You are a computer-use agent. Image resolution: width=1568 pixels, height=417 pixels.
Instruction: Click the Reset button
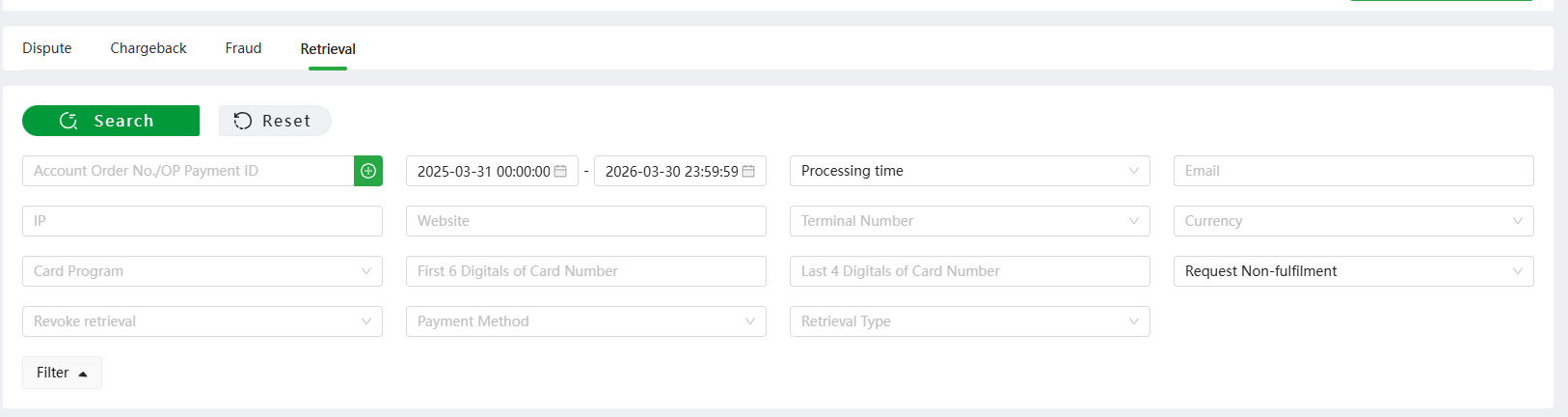click(275, 121)
